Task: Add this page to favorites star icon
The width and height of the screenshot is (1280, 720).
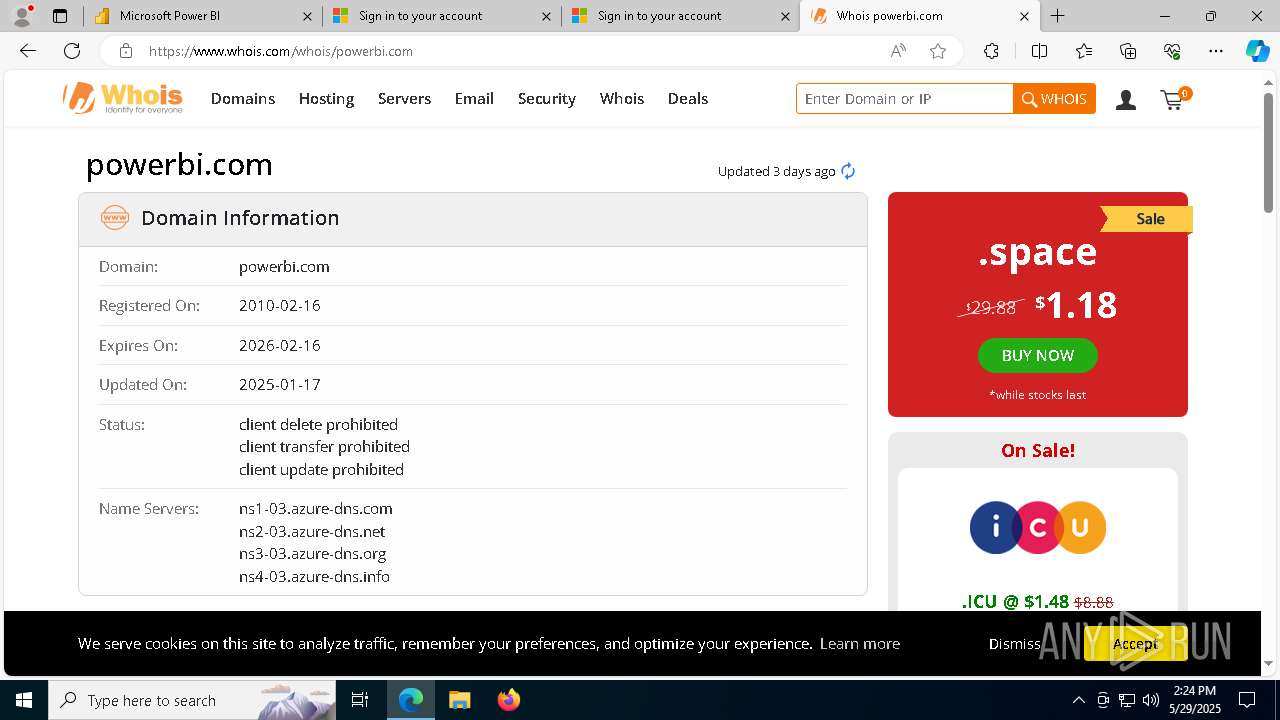Action: [x=938, y=51]
